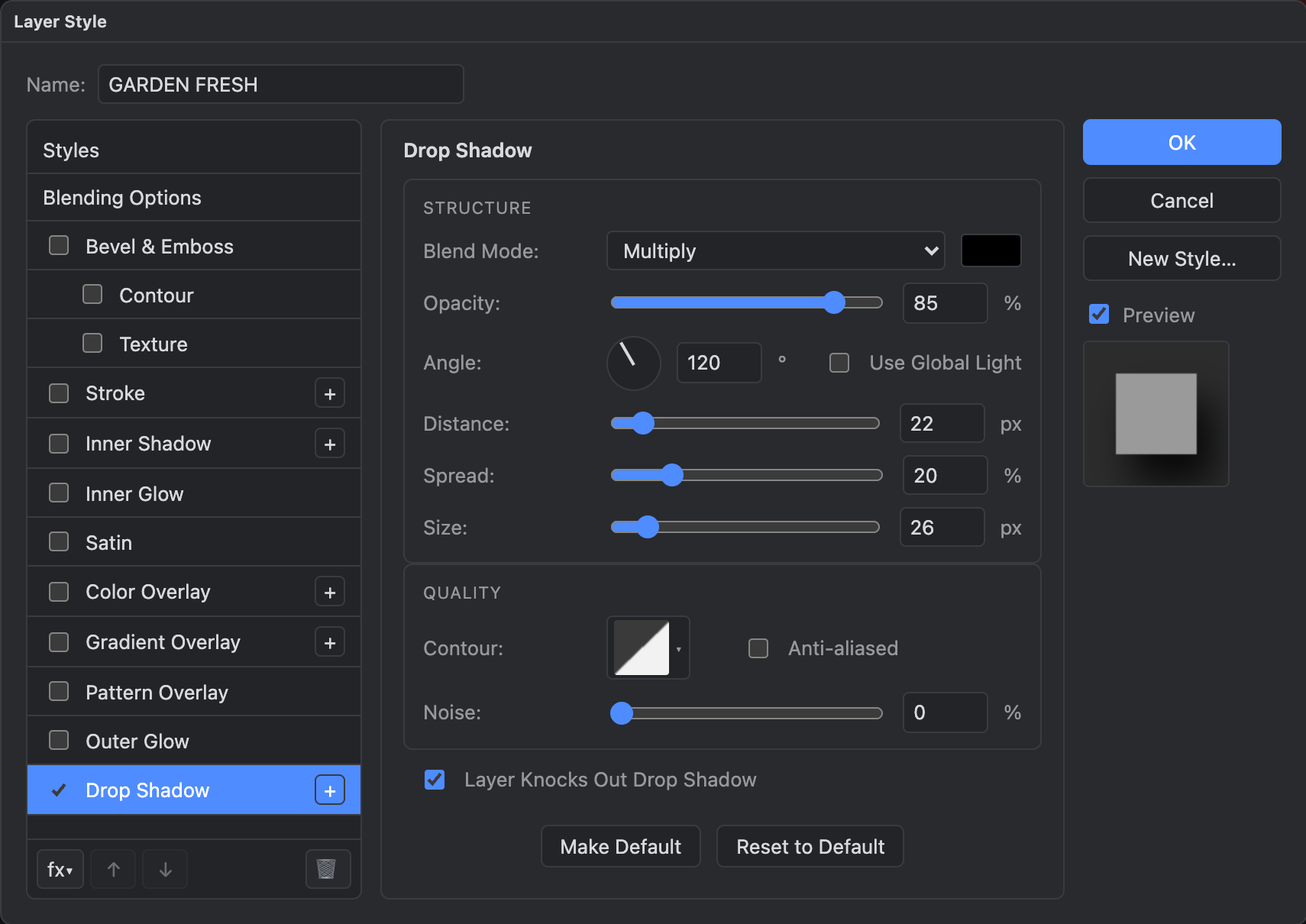1306x924 pixels.
Task: Uncheck the Drop Shadow effect checkmark
Action: pos(59,790)
